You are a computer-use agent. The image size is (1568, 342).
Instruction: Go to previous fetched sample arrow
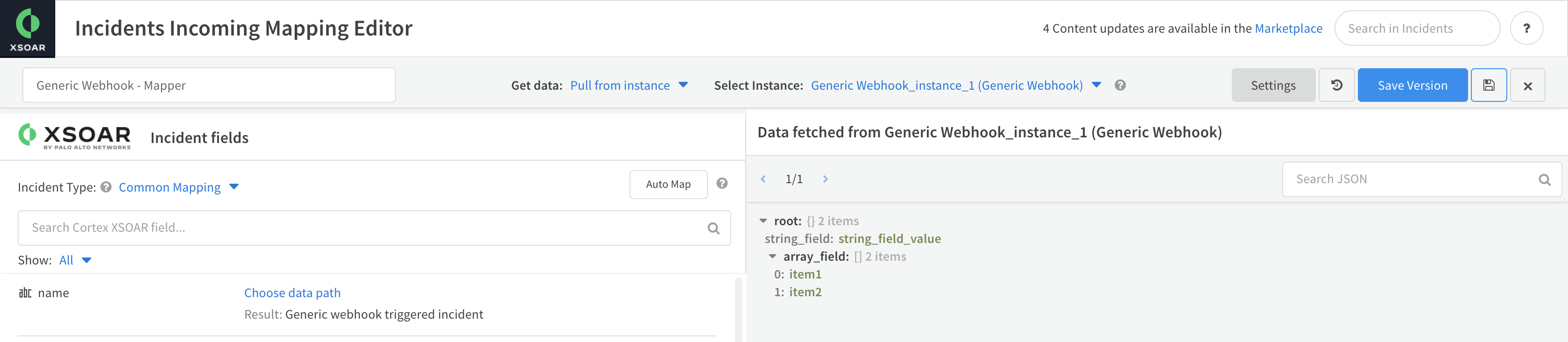[x=763, y=179]
